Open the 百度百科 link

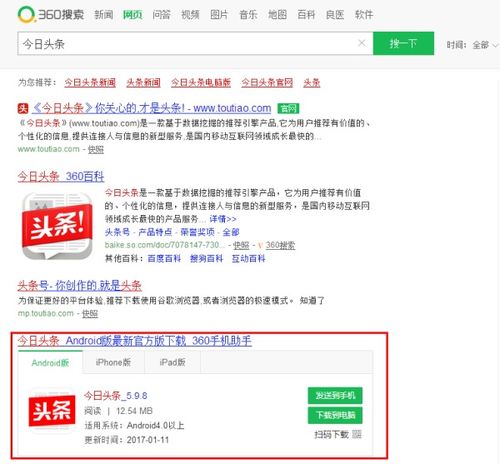coord(164,258)
